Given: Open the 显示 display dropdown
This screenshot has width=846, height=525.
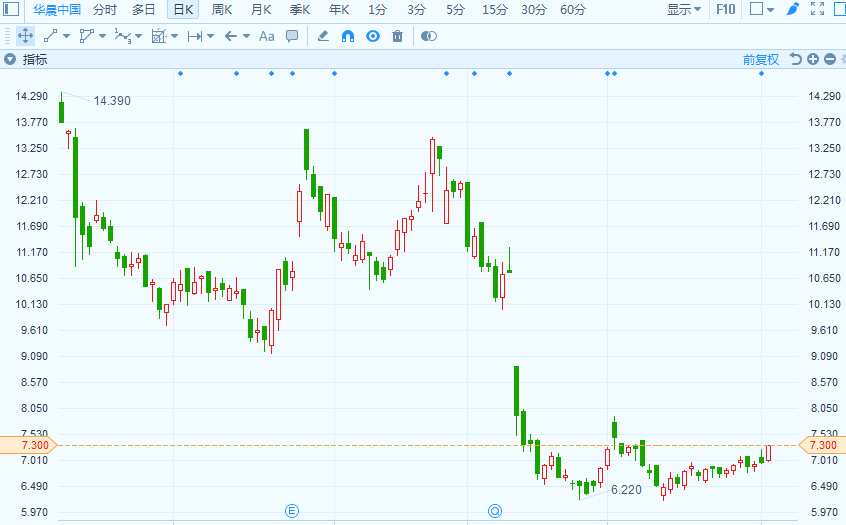Looking at the screenshot, I should pyautogui.click(x=684, y=9).
